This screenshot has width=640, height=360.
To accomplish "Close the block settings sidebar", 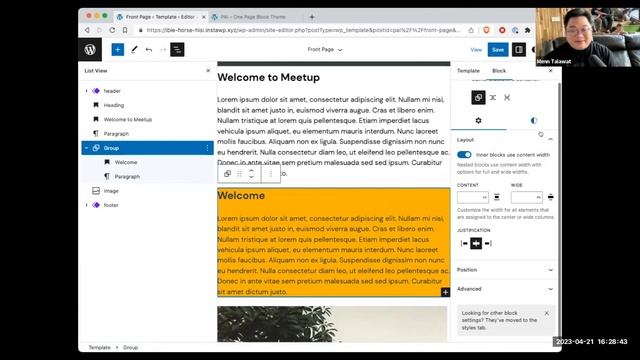I will coord(550,71).
